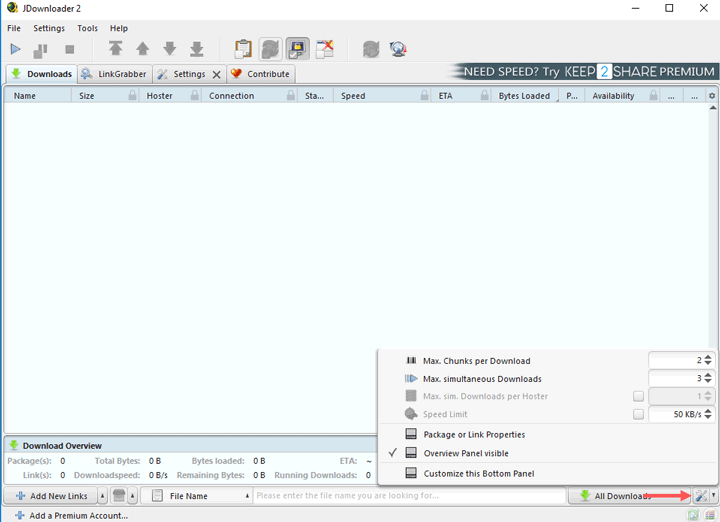Move selection to top arrow icon
This screenshot has height=522, width=720.
pos(116,48)
